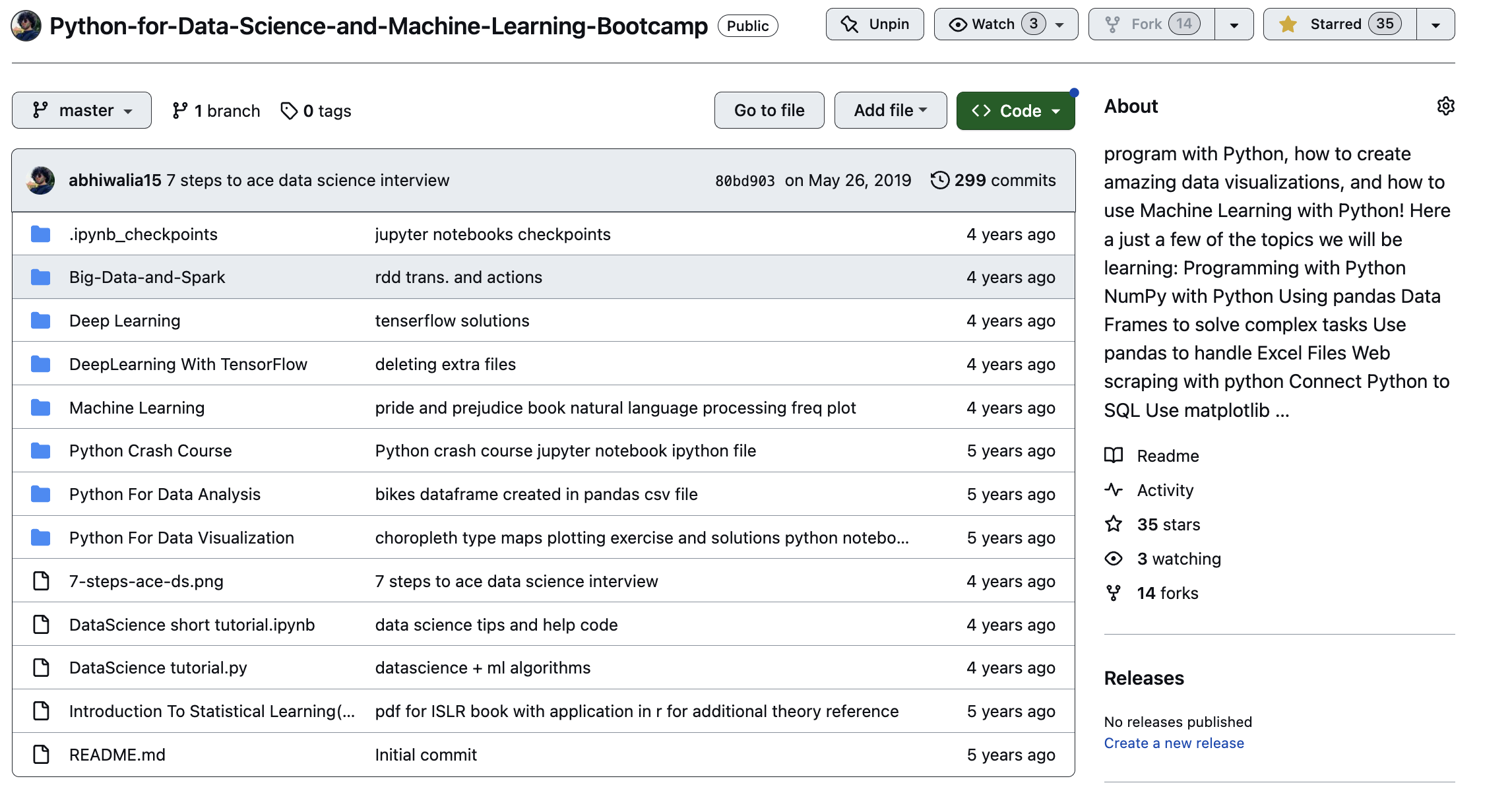This screenshot has width=1512, height=785.
Task: Open the latest commit message '7 steps to ace data science interview' in header
Action: [308, 180]
